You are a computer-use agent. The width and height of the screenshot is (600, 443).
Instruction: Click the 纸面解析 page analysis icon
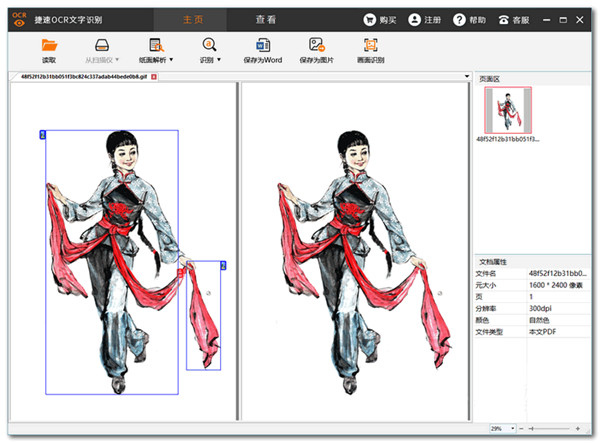(155, 45)
